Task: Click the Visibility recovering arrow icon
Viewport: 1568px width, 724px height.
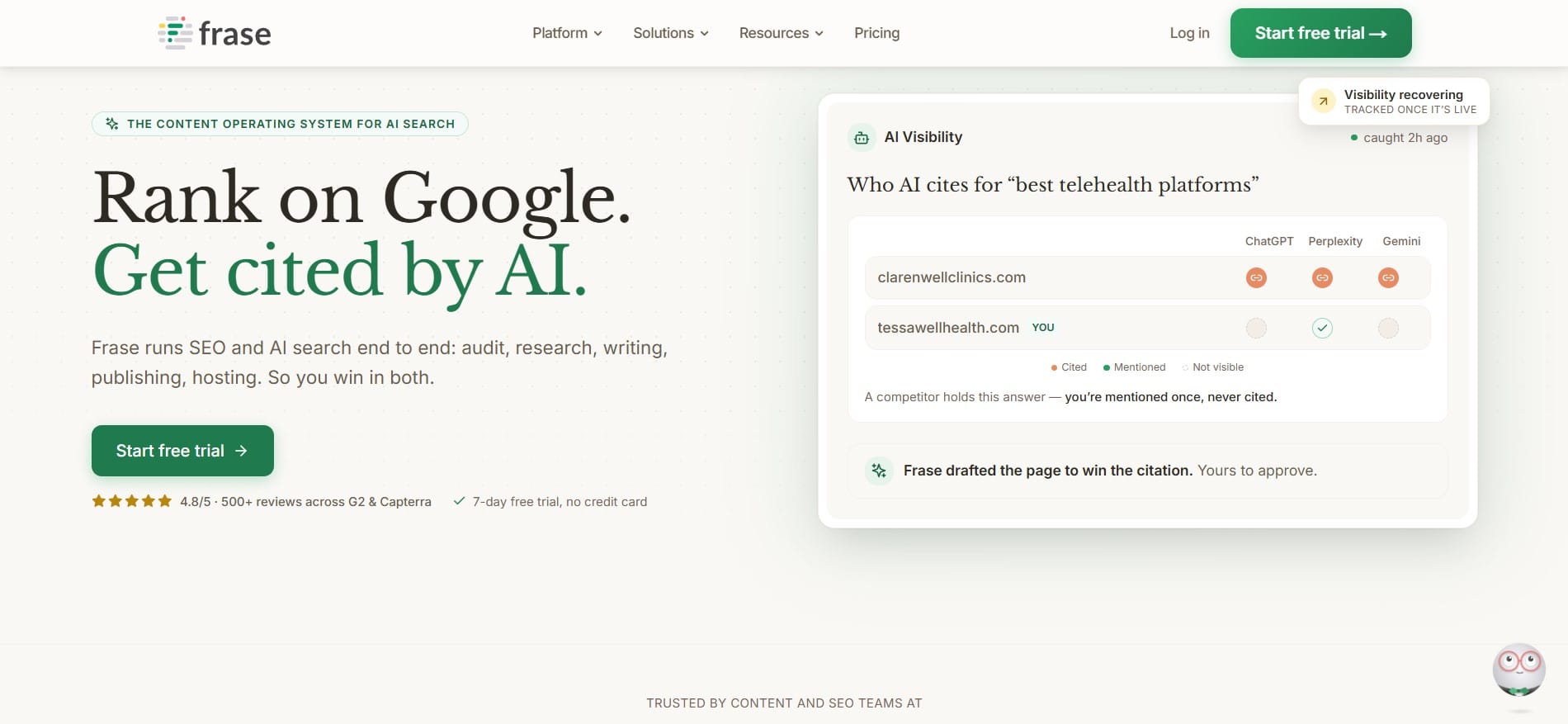Action: pyautogui.click(x=1323, y=101)
